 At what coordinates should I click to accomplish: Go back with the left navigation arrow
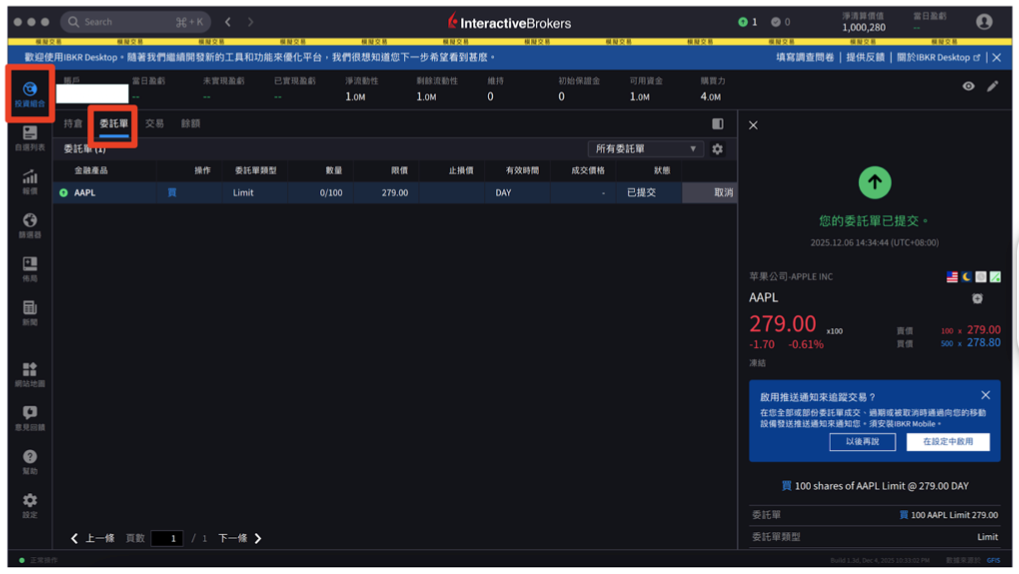tap(228, 22)
